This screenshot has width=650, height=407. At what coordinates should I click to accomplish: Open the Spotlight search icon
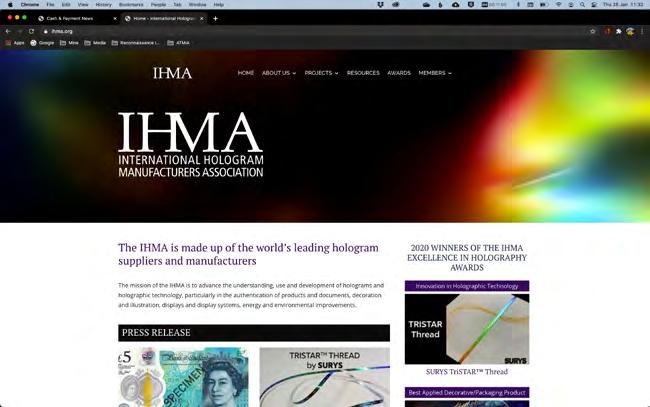click(x=582, y=5)
